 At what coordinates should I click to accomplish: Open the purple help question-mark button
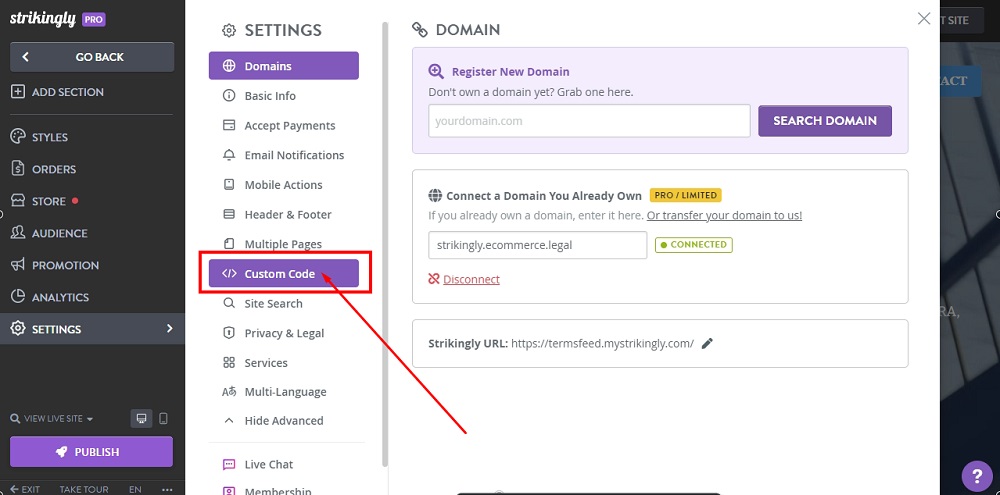click(976, 477)
